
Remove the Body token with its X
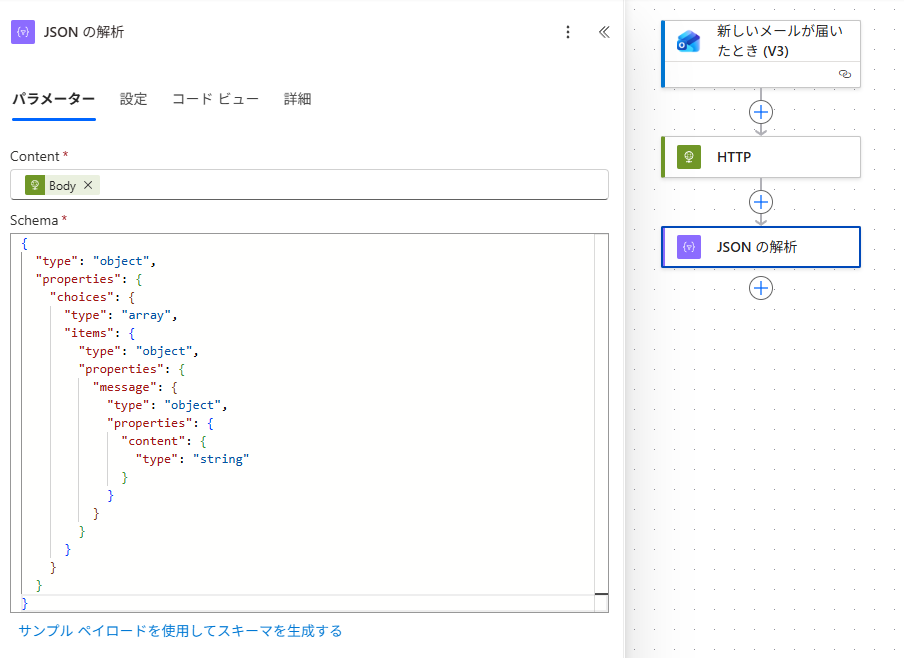point(88,185)
